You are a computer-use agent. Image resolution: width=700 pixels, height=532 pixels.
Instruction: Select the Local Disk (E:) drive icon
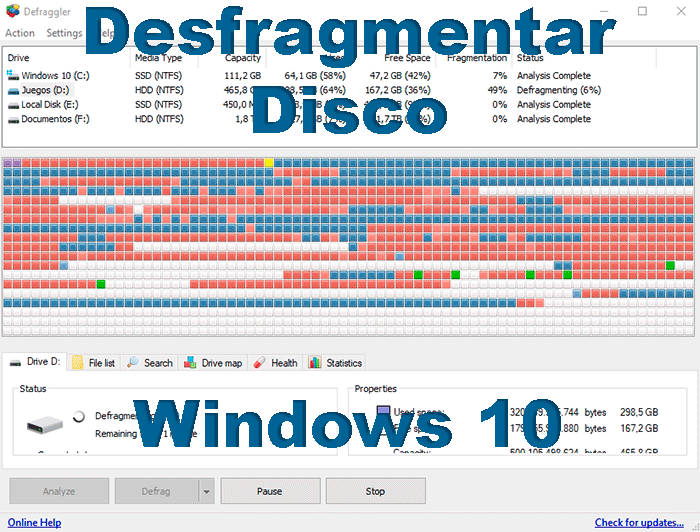[x=13, y=105]
